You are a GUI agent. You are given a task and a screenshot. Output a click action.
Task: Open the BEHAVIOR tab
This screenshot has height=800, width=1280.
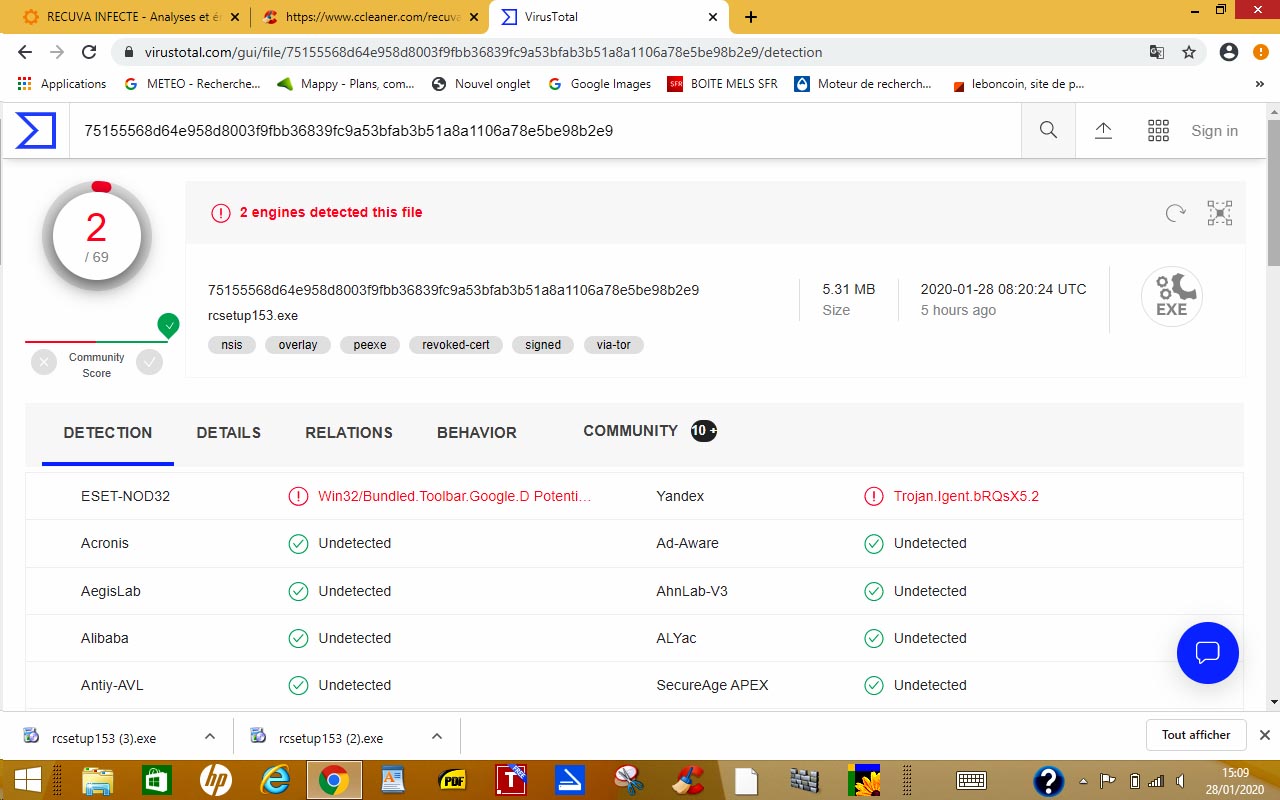pos(477,433)
